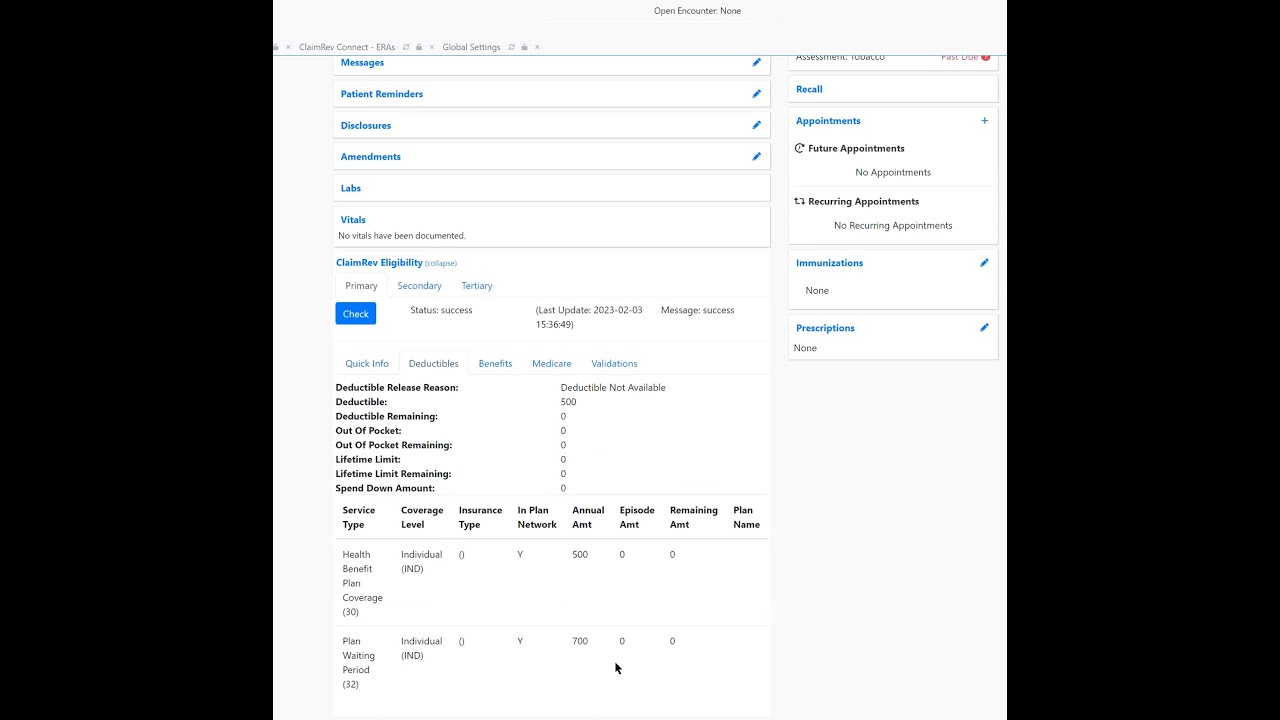
Task: Edit Disclosures via its pencil icon
Action: [x=756, y=125]
